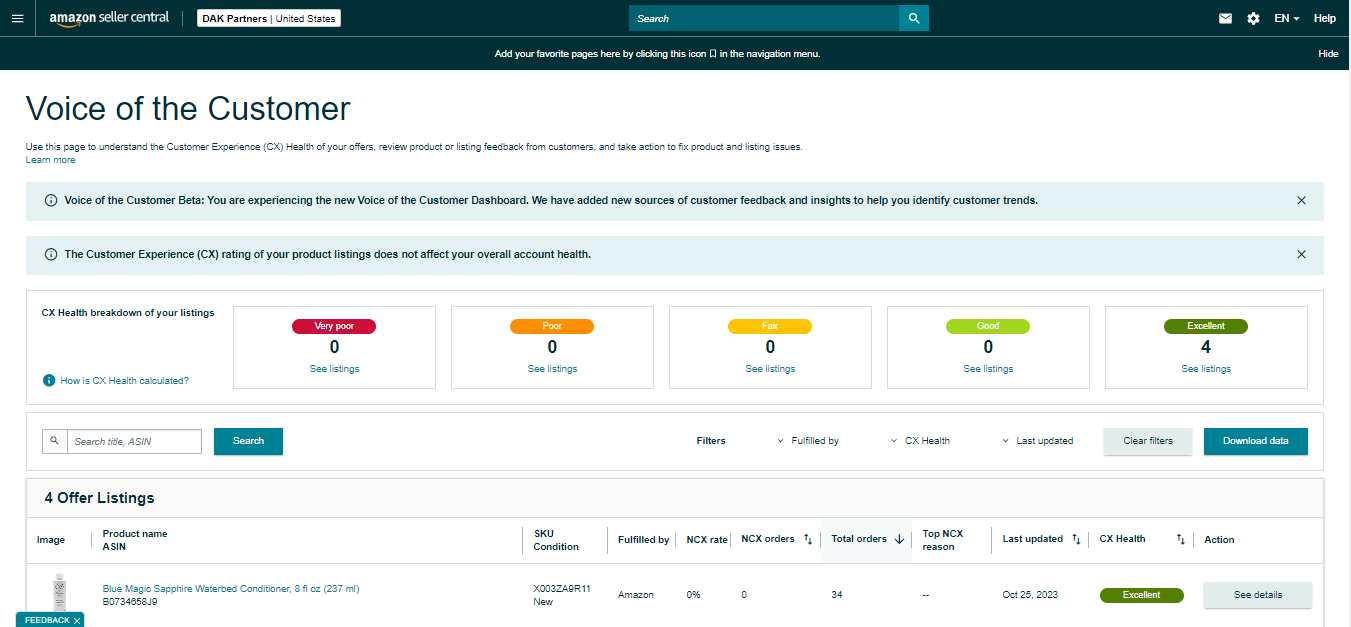1351x627 pixels.
Task: Open the FEEDBACK tab
Action: coord(47,620)
